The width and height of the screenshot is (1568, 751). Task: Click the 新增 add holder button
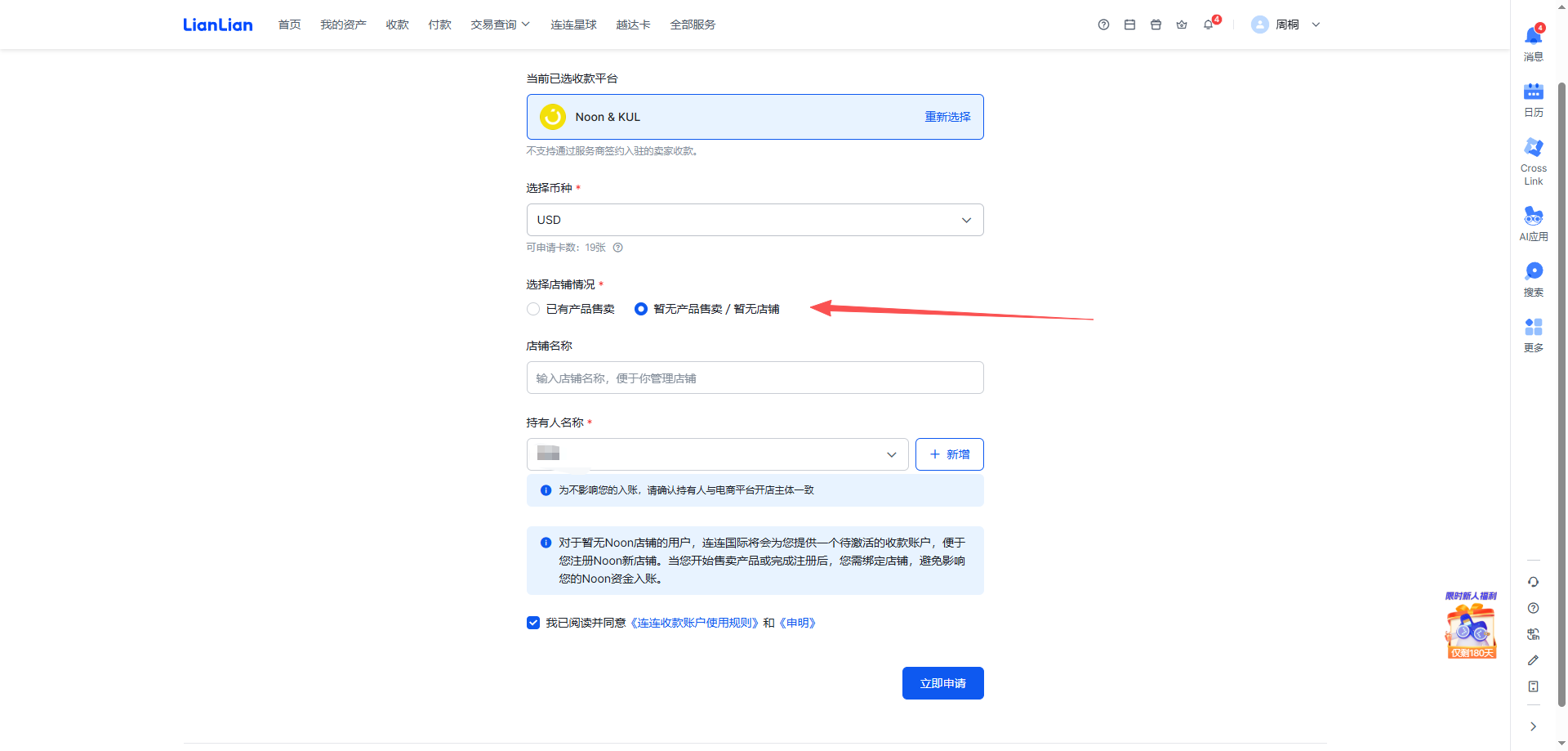[950, 454]
